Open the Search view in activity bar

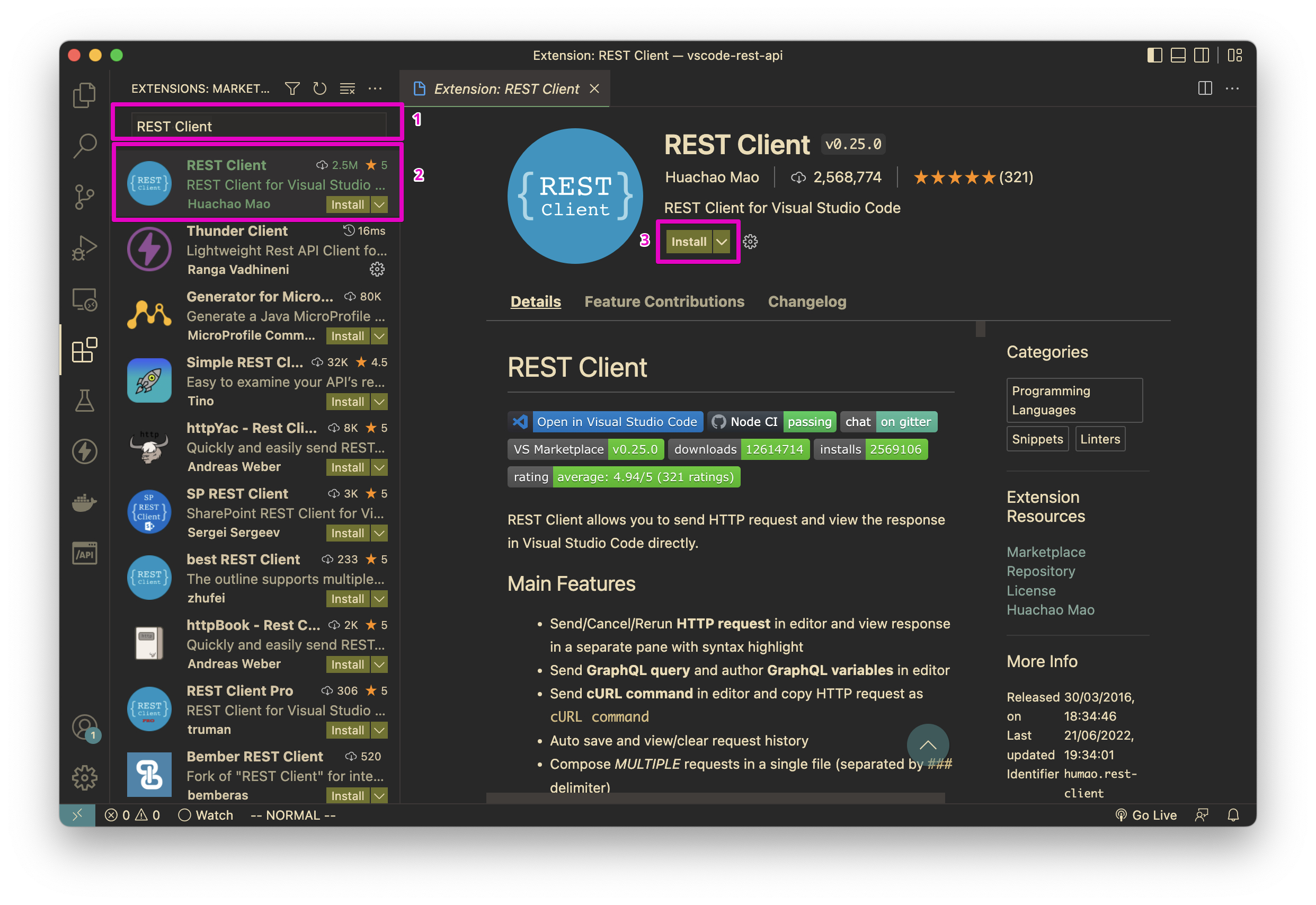pos(84,145)
